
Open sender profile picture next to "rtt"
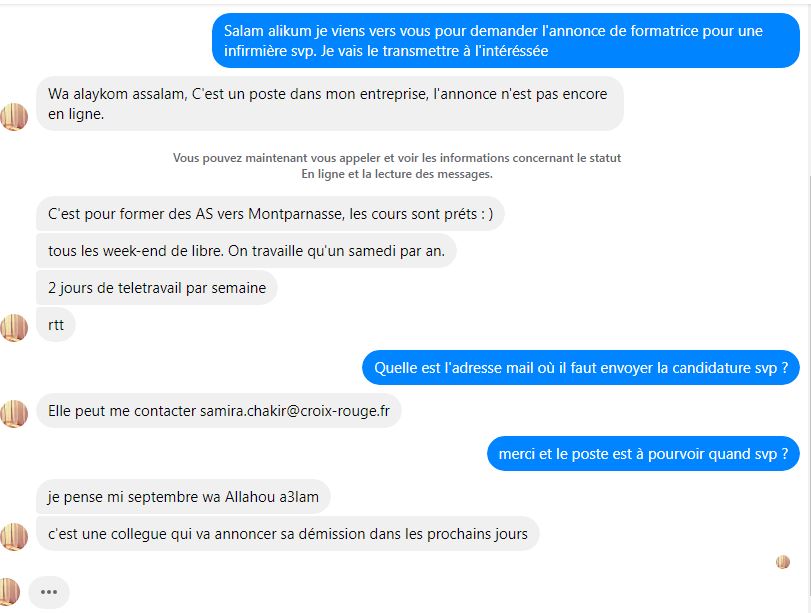pyautogui.click(x=14, y=327)
